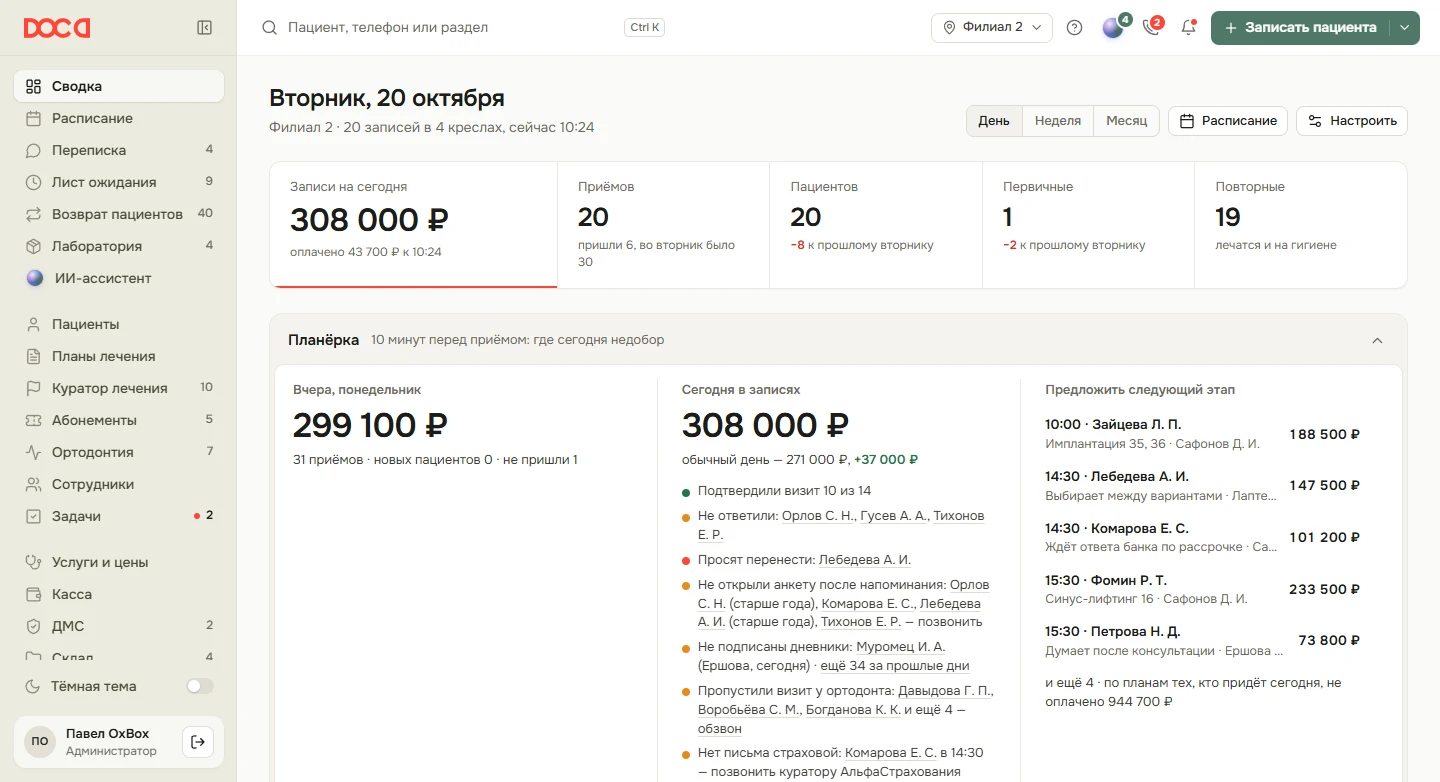The height and width of the screenshot is (782, 1440).
Task: Open the help question-mark icon
Action: 1074,28
